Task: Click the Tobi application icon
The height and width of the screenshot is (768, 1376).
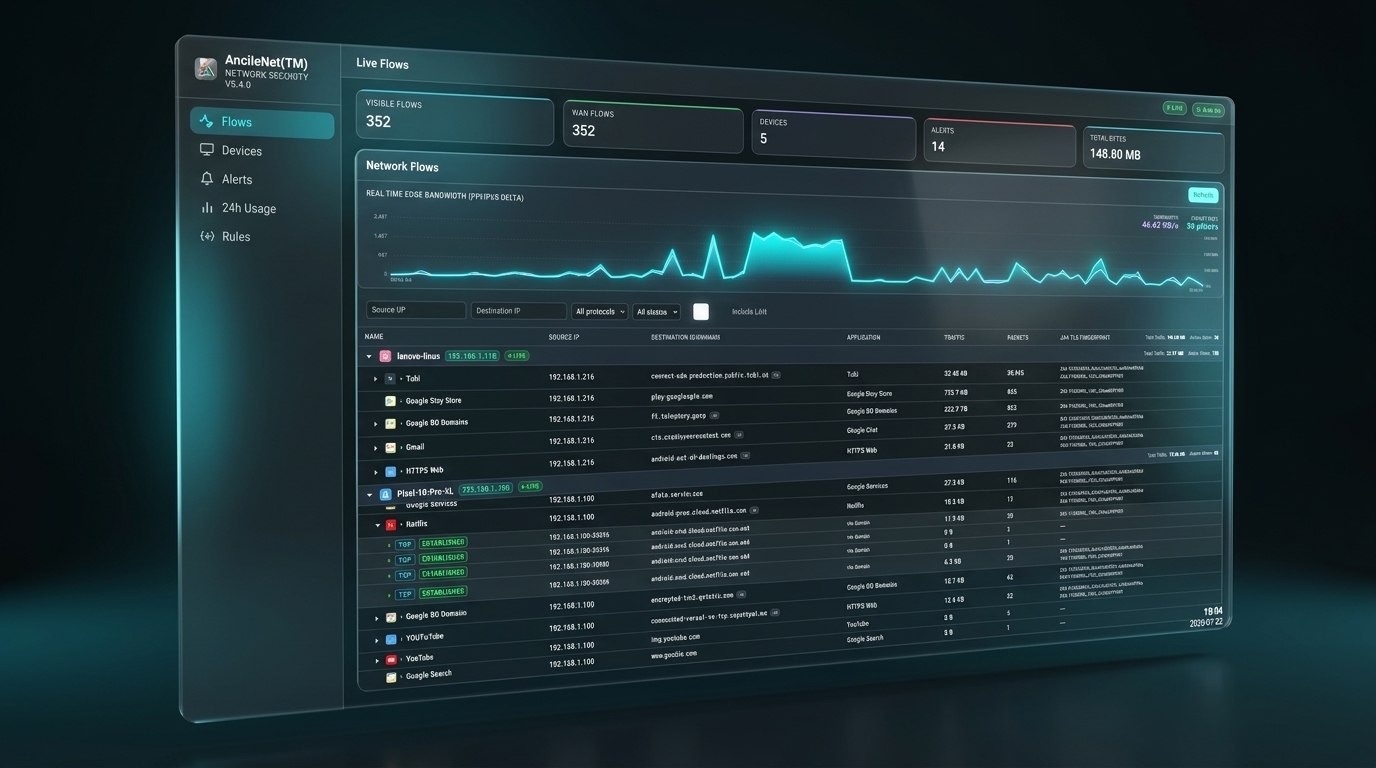Action: click(390, 379)
